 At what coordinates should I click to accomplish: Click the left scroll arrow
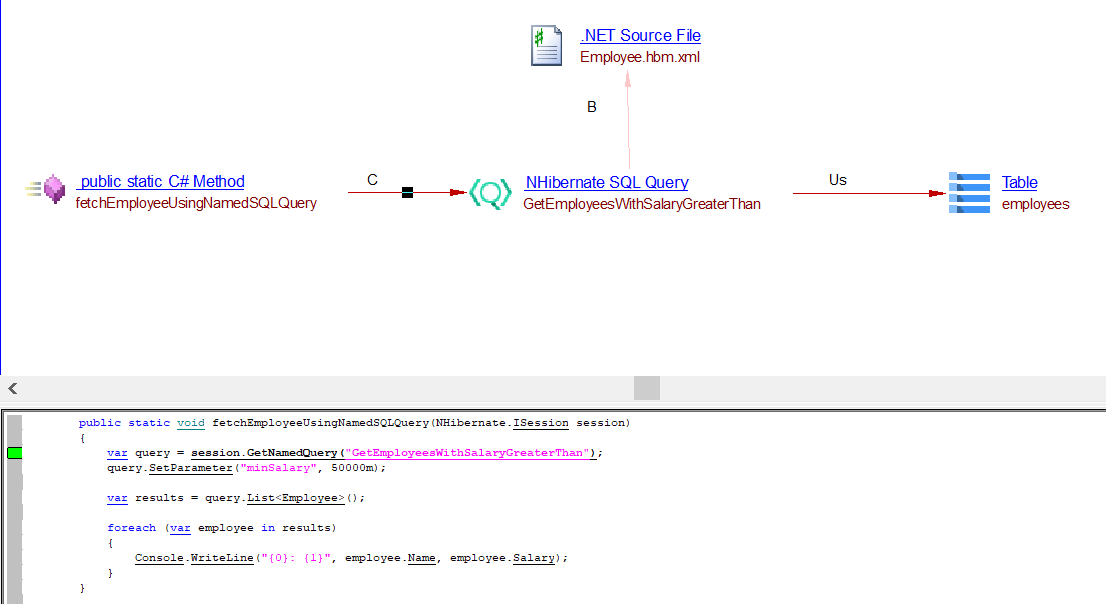coord(13,388)
